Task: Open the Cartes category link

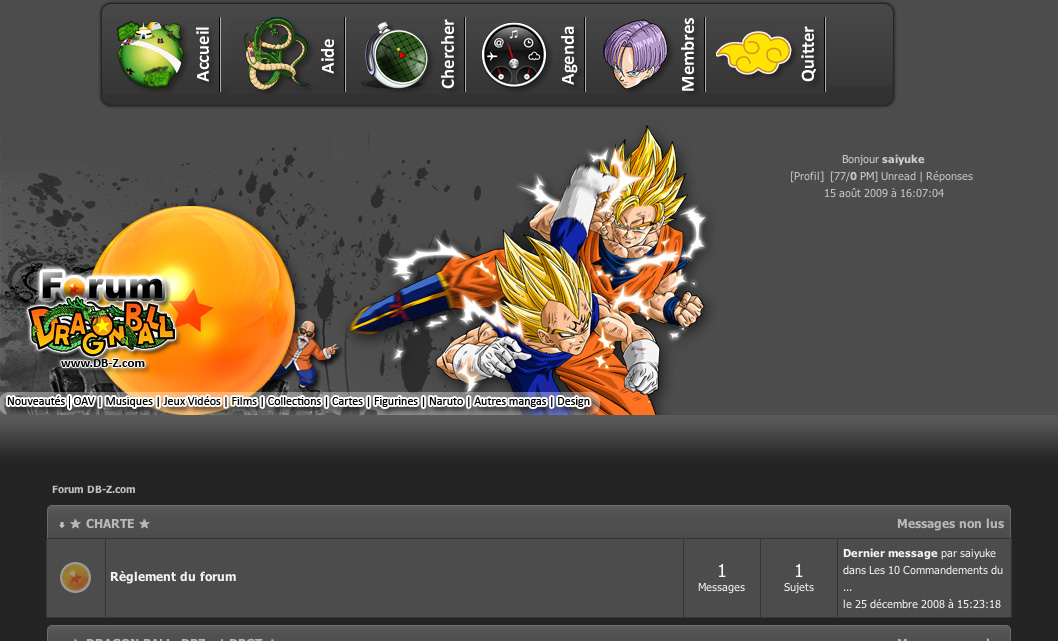Action: pyautogui.click(x=347, y=401)
